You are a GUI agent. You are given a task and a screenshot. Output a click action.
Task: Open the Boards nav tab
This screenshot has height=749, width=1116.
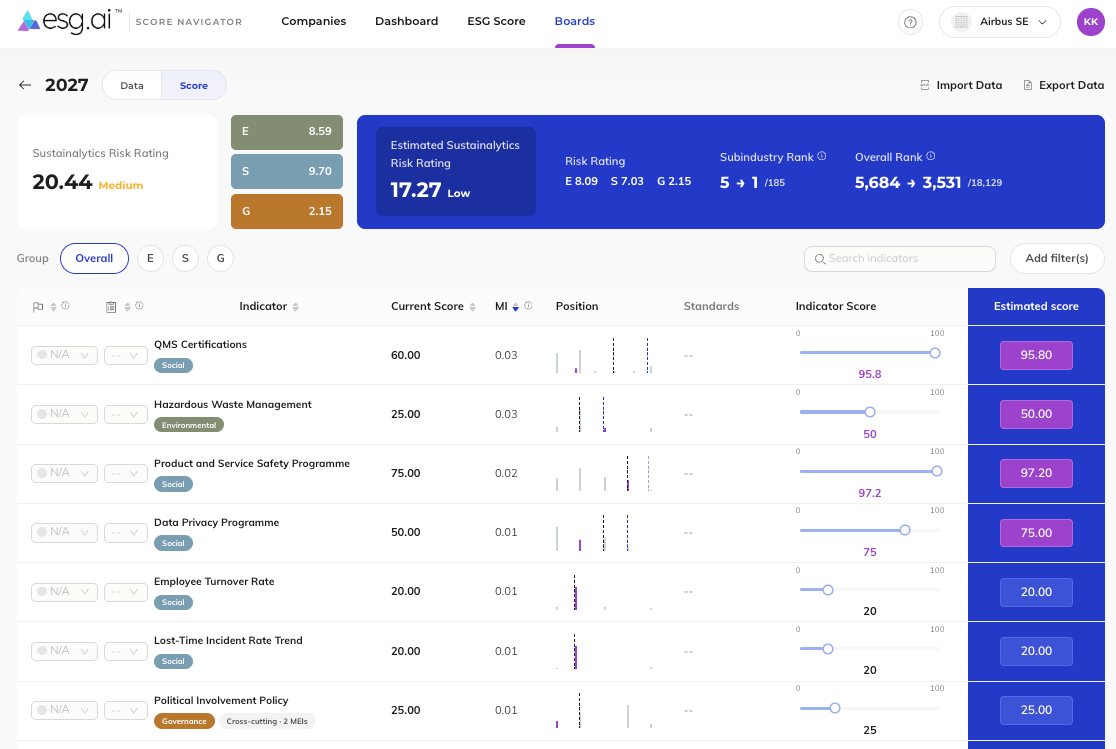click(x=574, y=21)
